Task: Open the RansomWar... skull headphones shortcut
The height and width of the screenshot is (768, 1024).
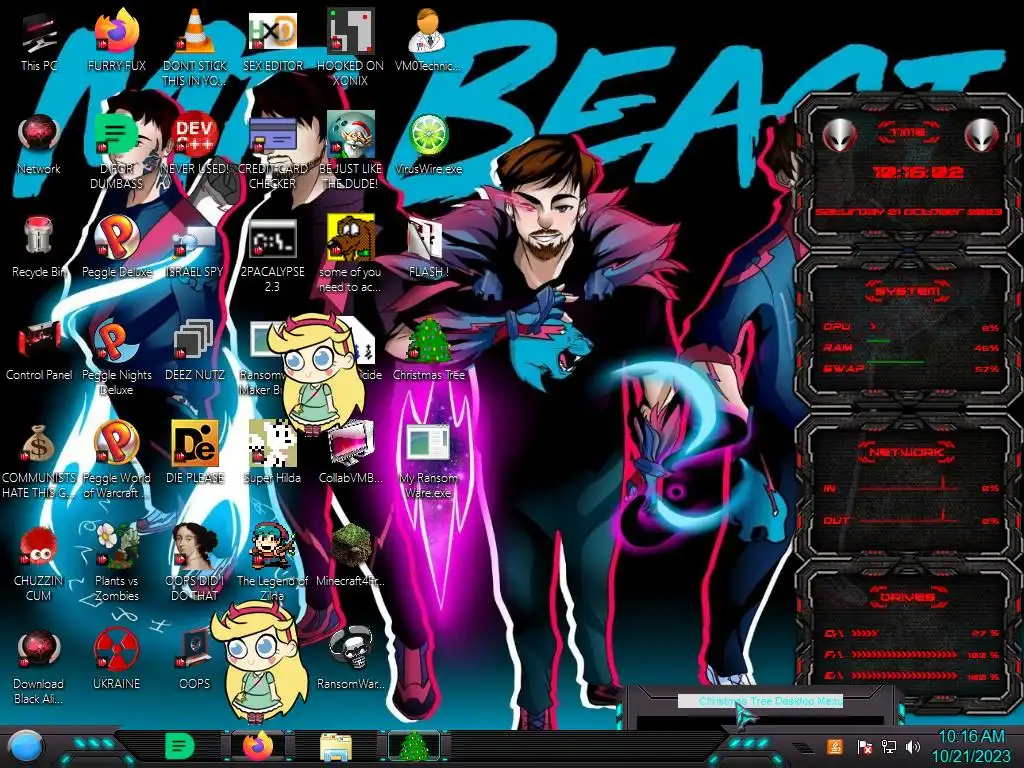Action: [350, 658]
